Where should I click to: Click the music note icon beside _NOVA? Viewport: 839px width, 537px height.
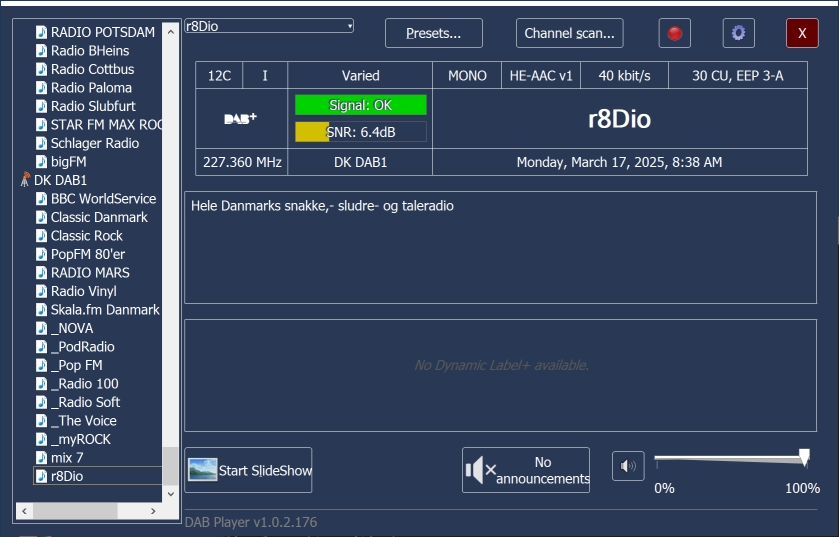point(41,328)
